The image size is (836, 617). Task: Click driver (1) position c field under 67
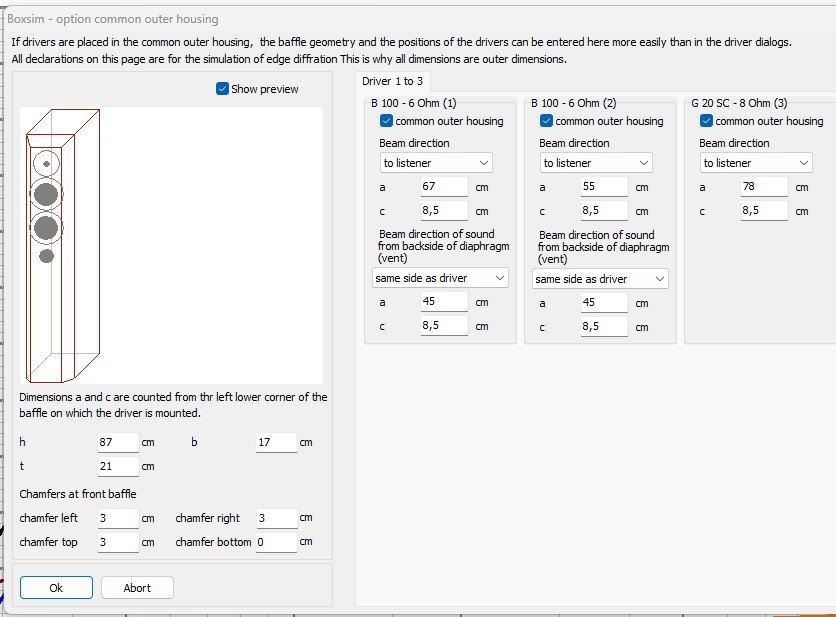[444, 211]
